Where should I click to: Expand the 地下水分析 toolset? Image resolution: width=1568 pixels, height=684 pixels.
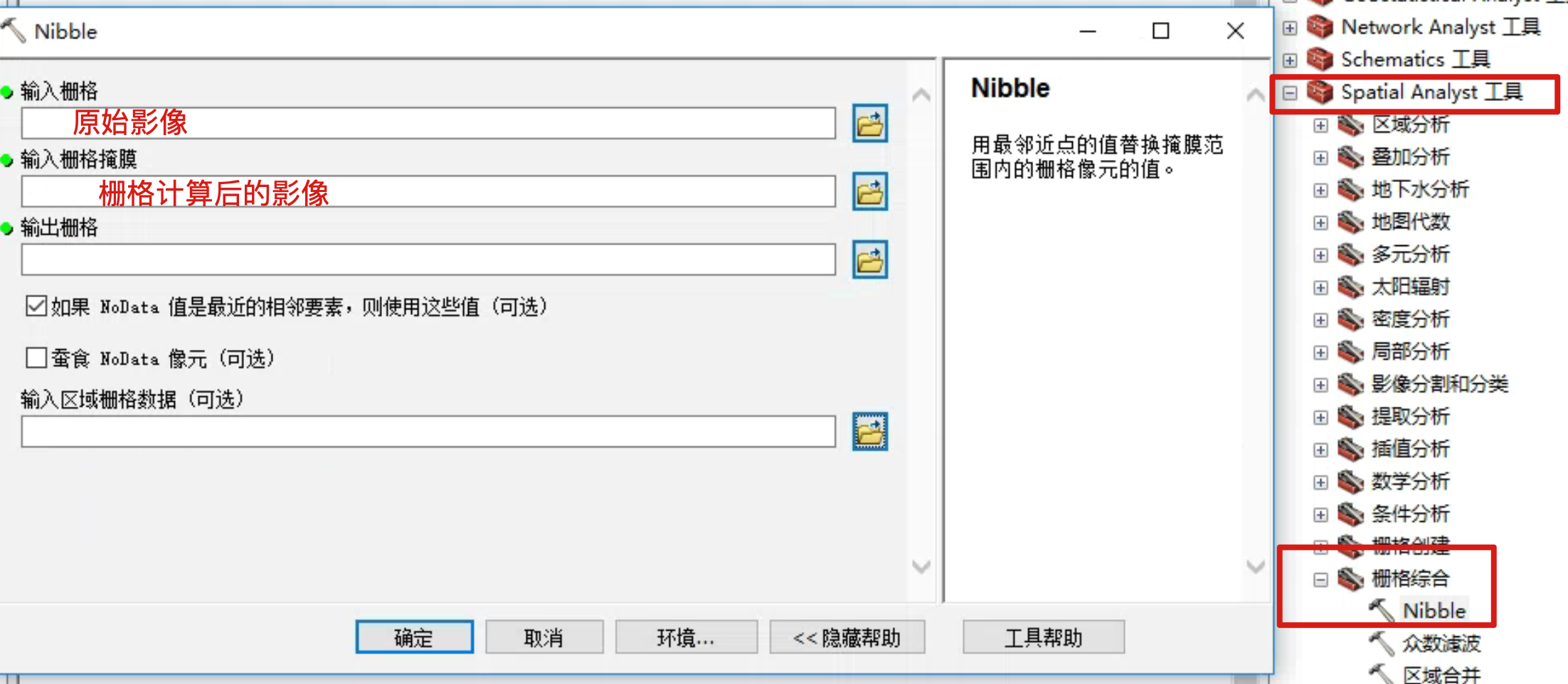pyautogui.click(x=1320, y=190)
